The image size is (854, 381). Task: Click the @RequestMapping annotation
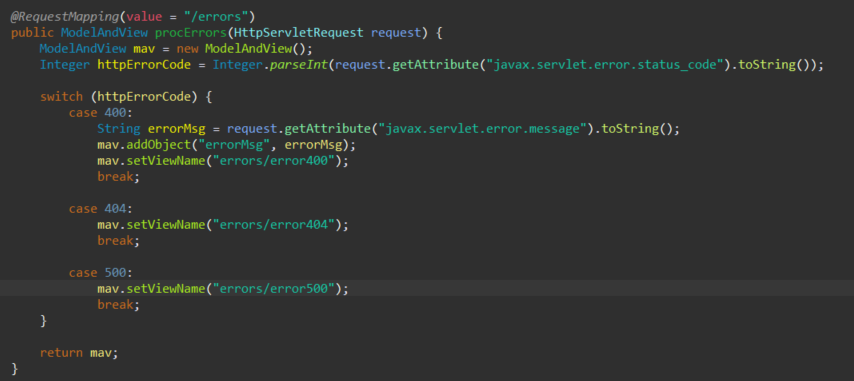click(65, 16)
